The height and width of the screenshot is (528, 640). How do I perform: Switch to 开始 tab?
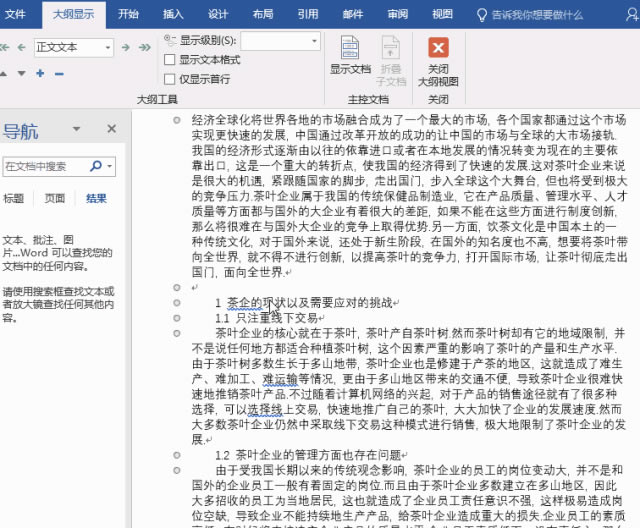coord(129,15)
